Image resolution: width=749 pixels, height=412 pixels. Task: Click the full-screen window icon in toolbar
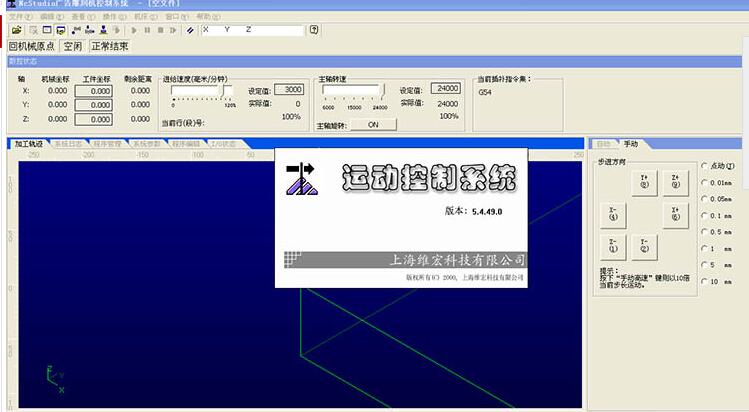(x=47, y=30)
